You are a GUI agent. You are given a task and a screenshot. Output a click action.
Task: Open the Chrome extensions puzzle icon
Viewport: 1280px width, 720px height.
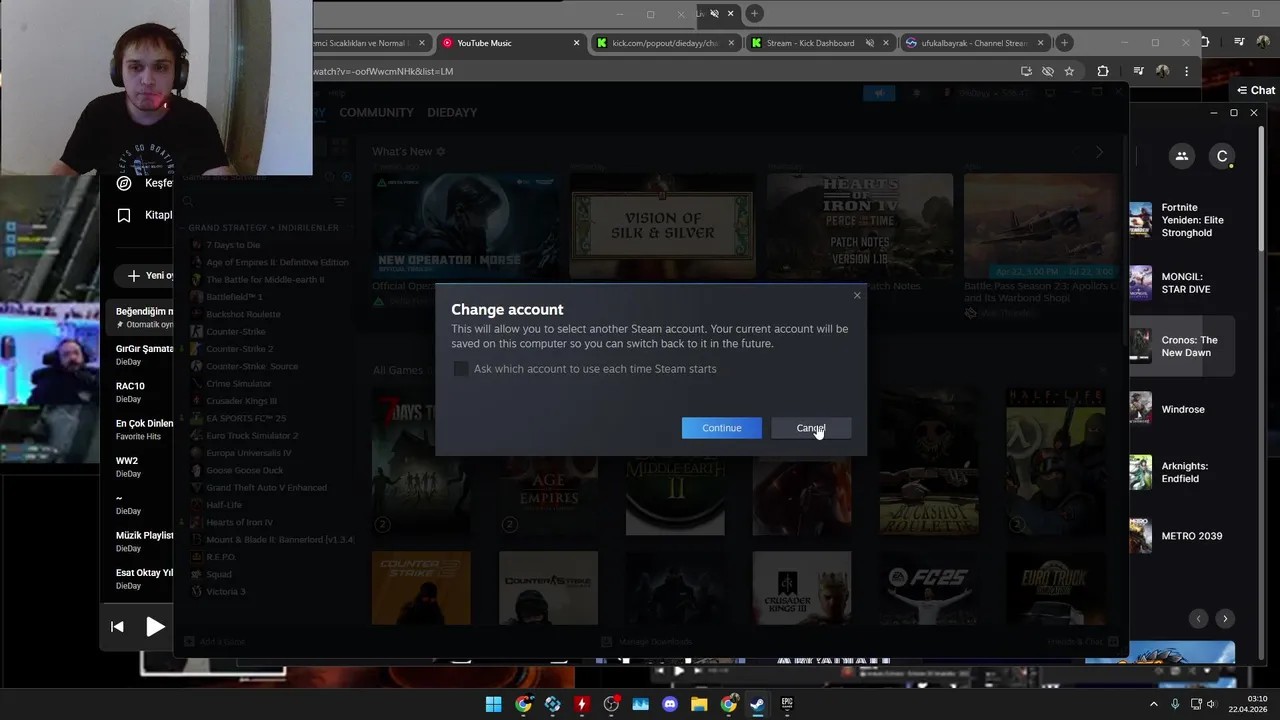coord(1103,71)
